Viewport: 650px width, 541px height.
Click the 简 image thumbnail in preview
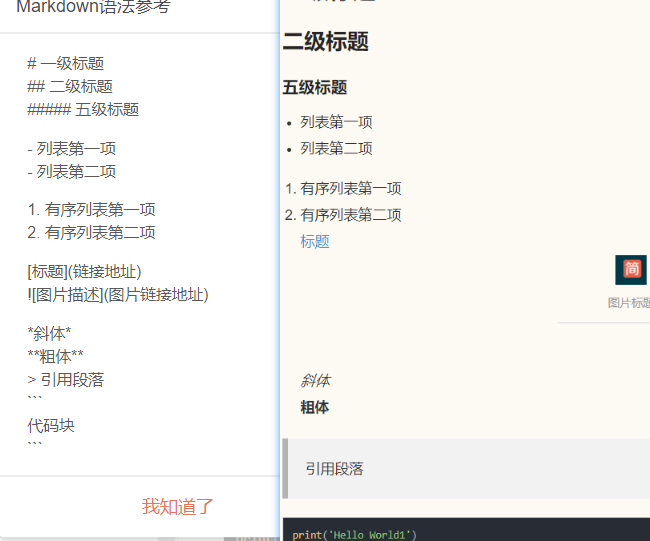631,270
